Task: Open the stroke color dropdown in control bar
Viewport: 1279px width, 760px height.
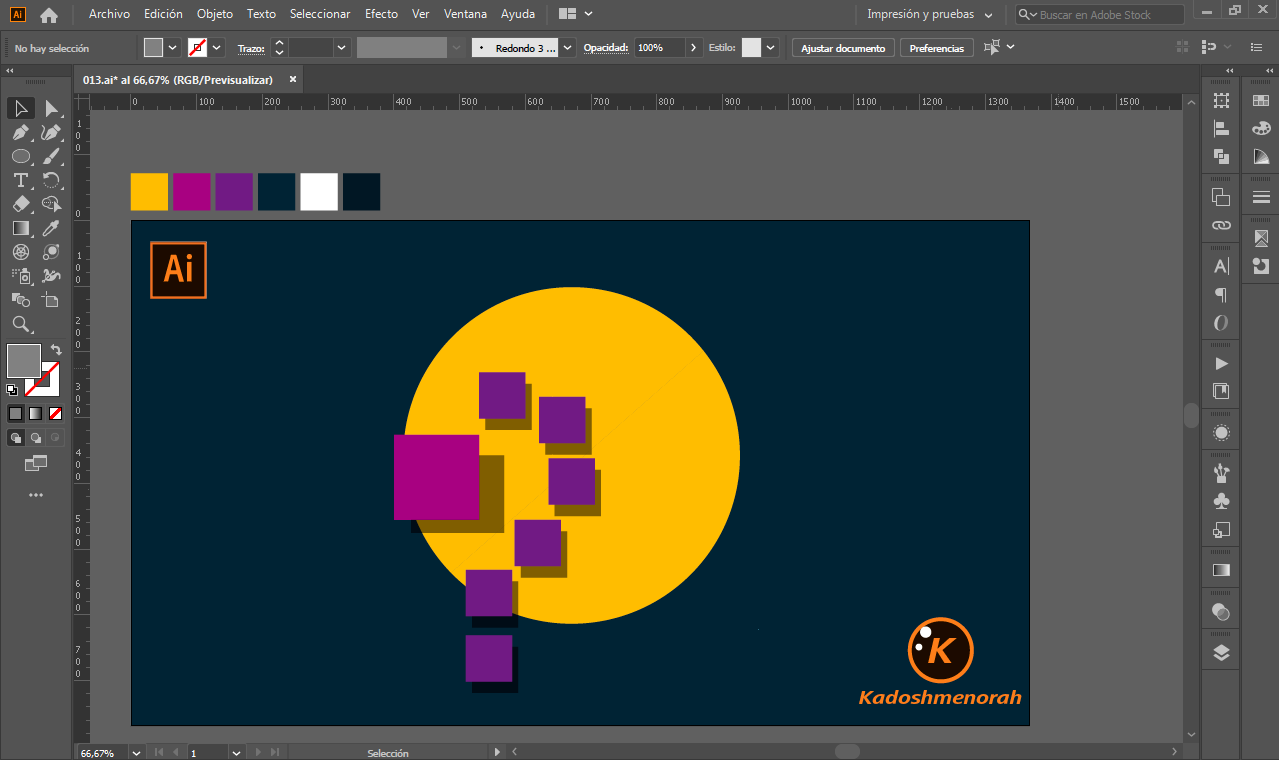Action: point(216,48)
